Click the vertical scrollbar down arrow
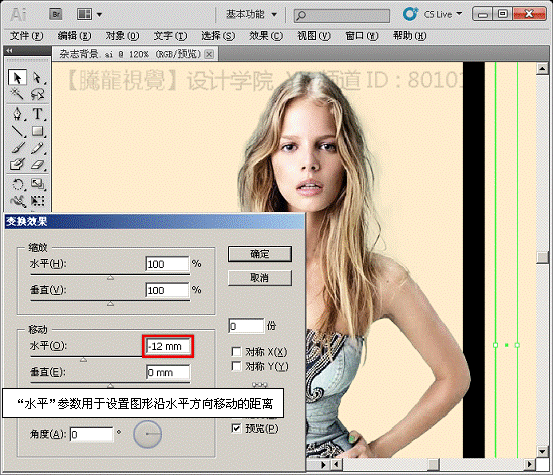Image resolution: width=553 pixels, height=475 pixels. (542, 451)
